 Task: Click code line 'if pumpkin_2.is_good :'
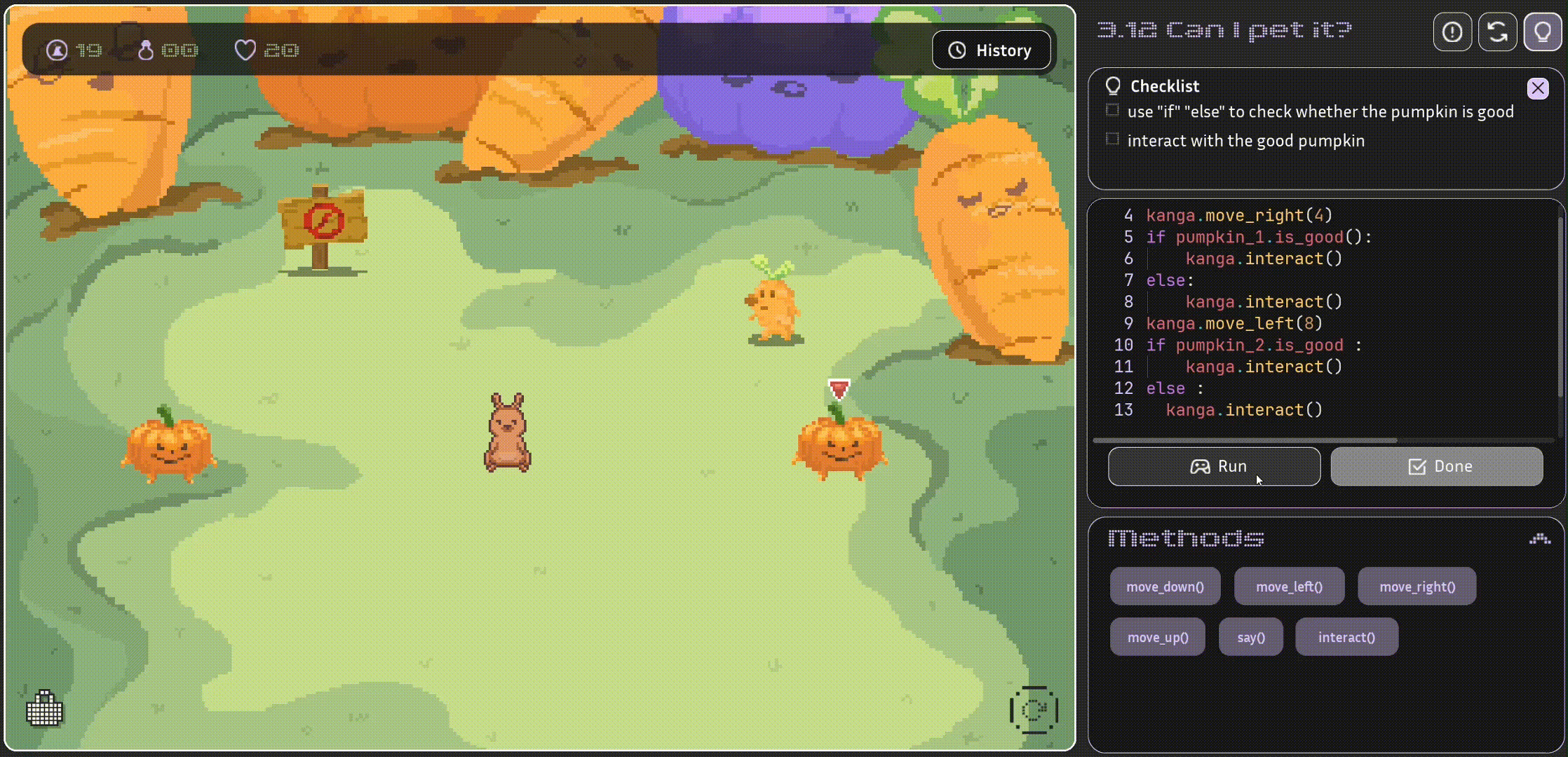[1254, 345]
